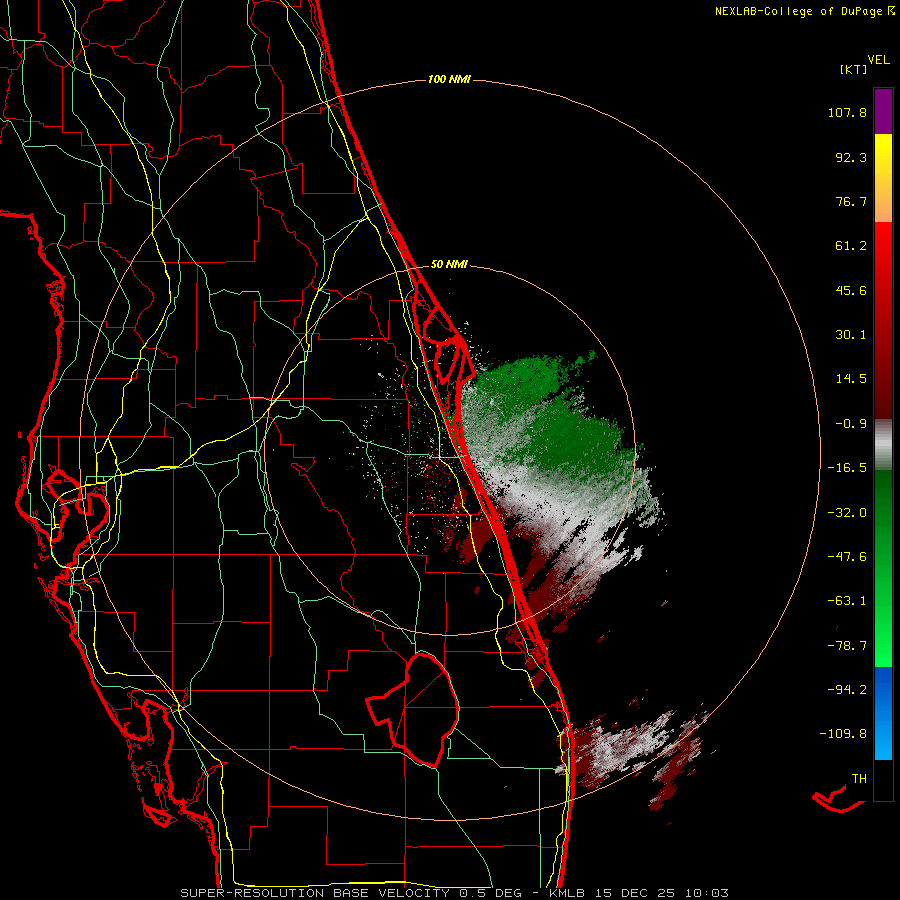Image resolution: width=900 pixels, height=900 pixels.
Task: Click the -78.7 velocity scale value
Action: [x=847, y=645]
